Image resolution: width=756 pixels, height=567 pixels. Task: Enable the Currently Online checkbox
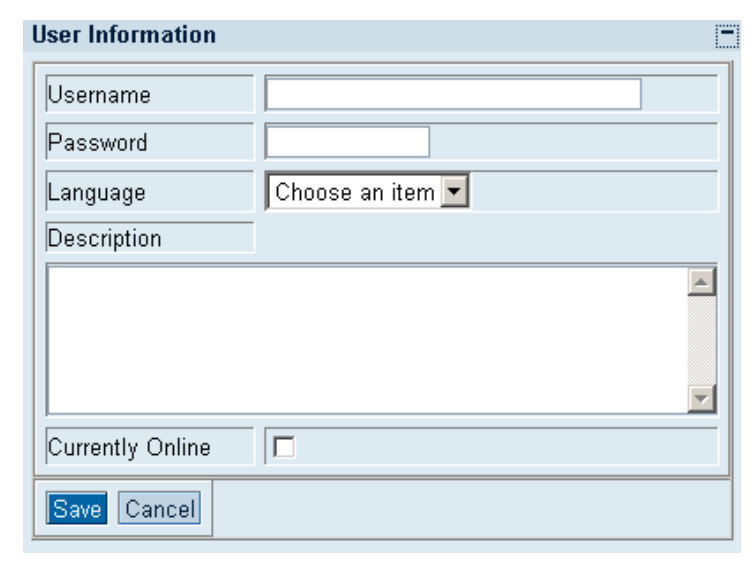pos(284,448)
